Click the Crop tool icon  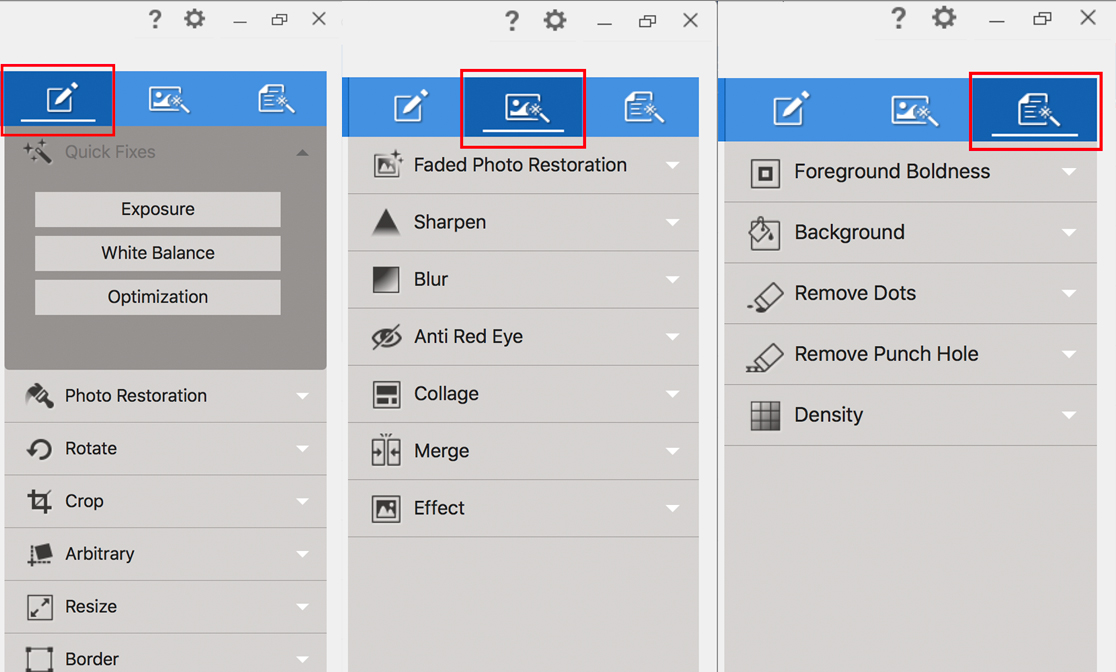[39, 501]
